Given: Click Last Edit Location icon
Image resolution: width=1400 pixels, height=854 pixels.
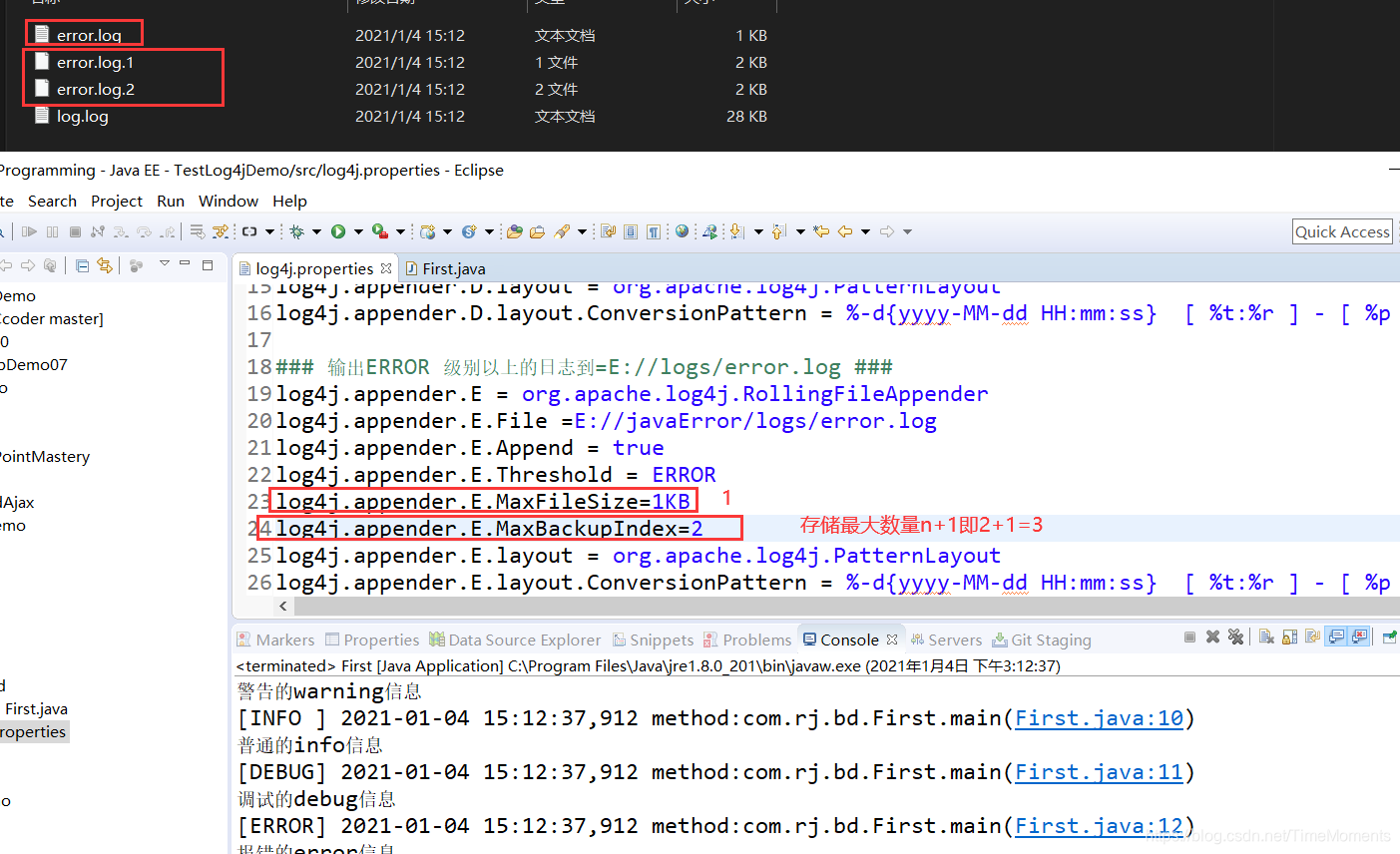Looking at the screenshot, I should click(x=820, y=231).
